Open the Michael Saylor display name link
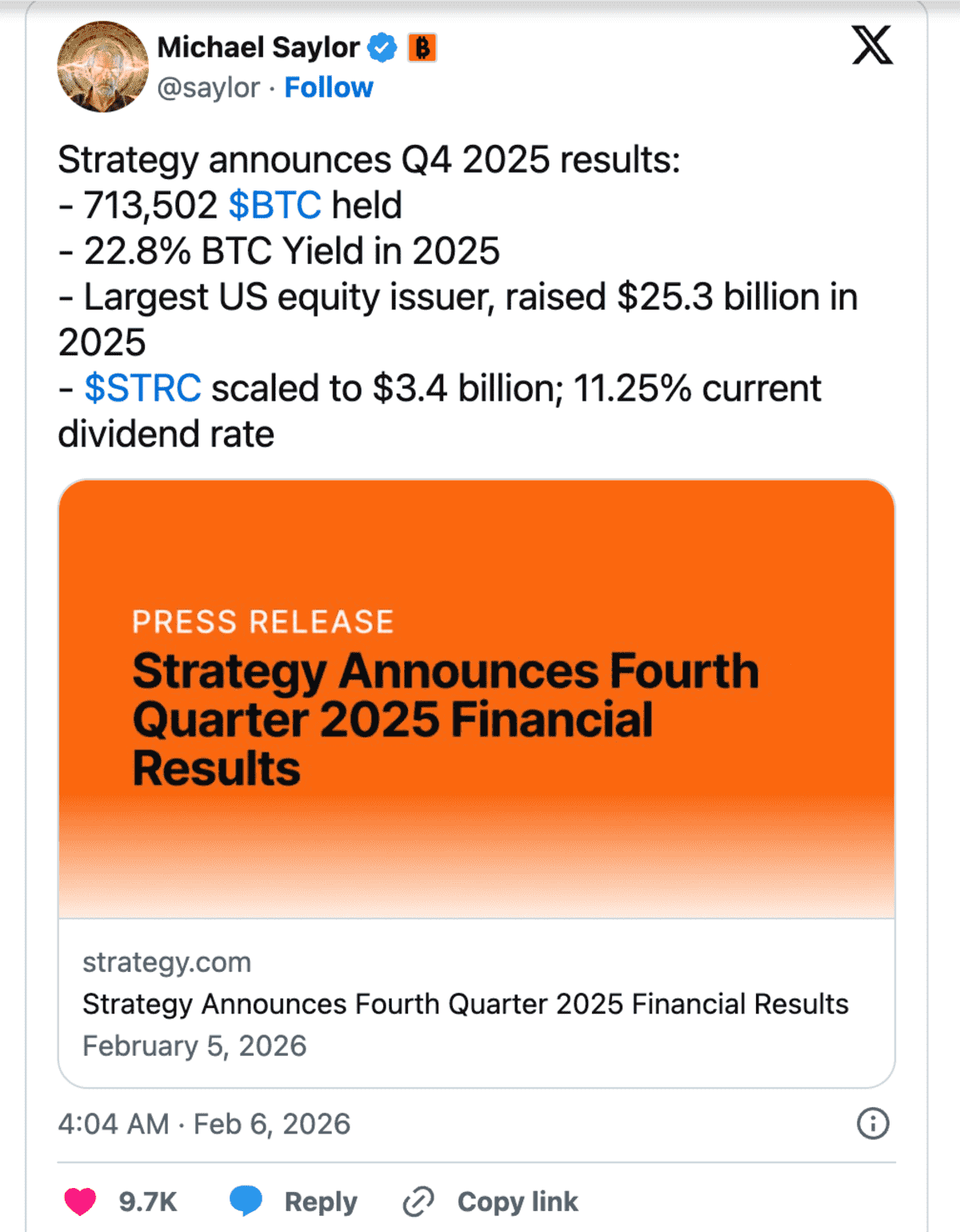 [x=258, y=48]
